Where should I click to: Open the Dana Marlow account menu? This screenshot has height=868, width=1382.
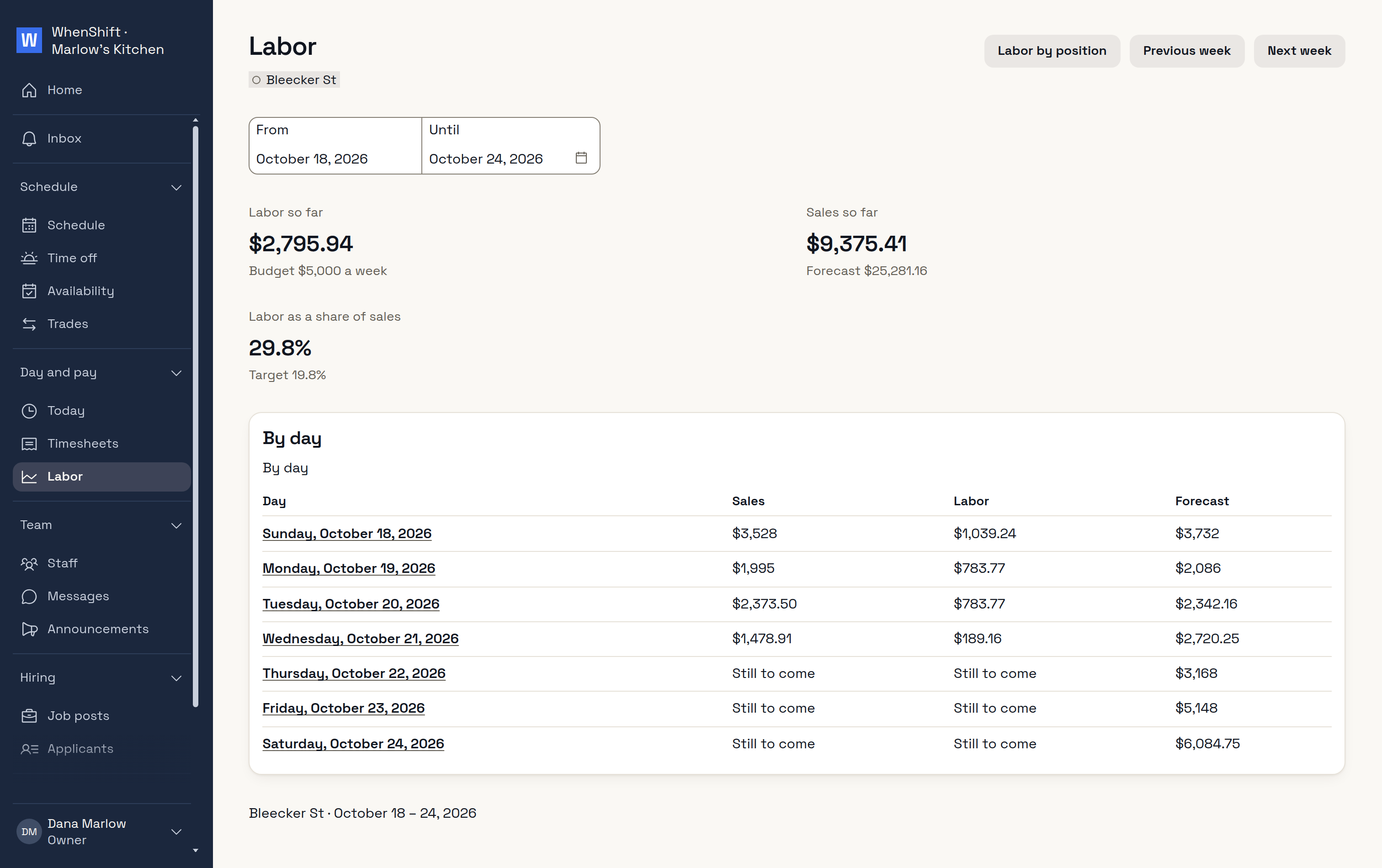tap(101, 832)
